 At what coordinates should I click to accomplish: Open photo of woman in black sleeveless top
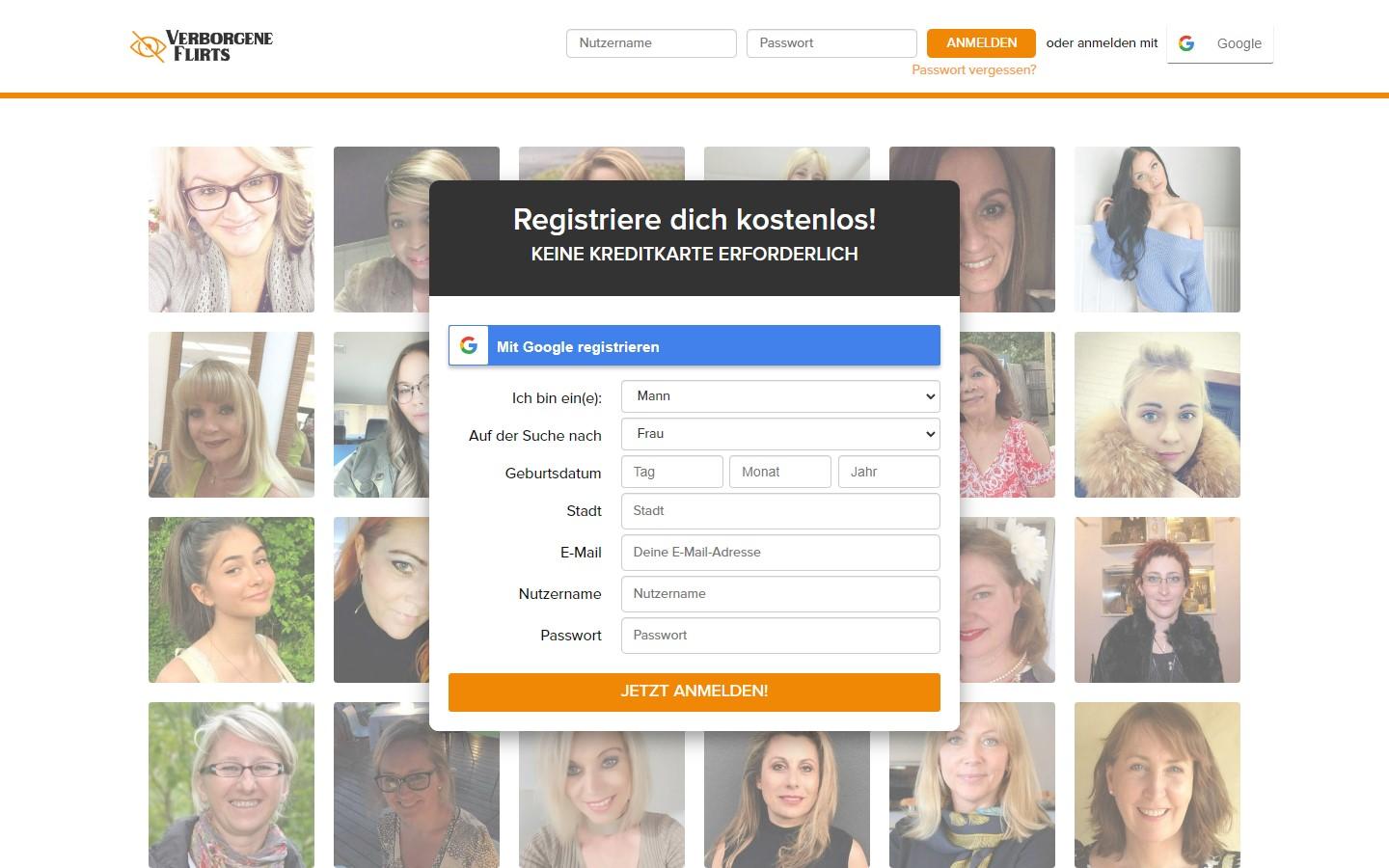click(787, 800)
